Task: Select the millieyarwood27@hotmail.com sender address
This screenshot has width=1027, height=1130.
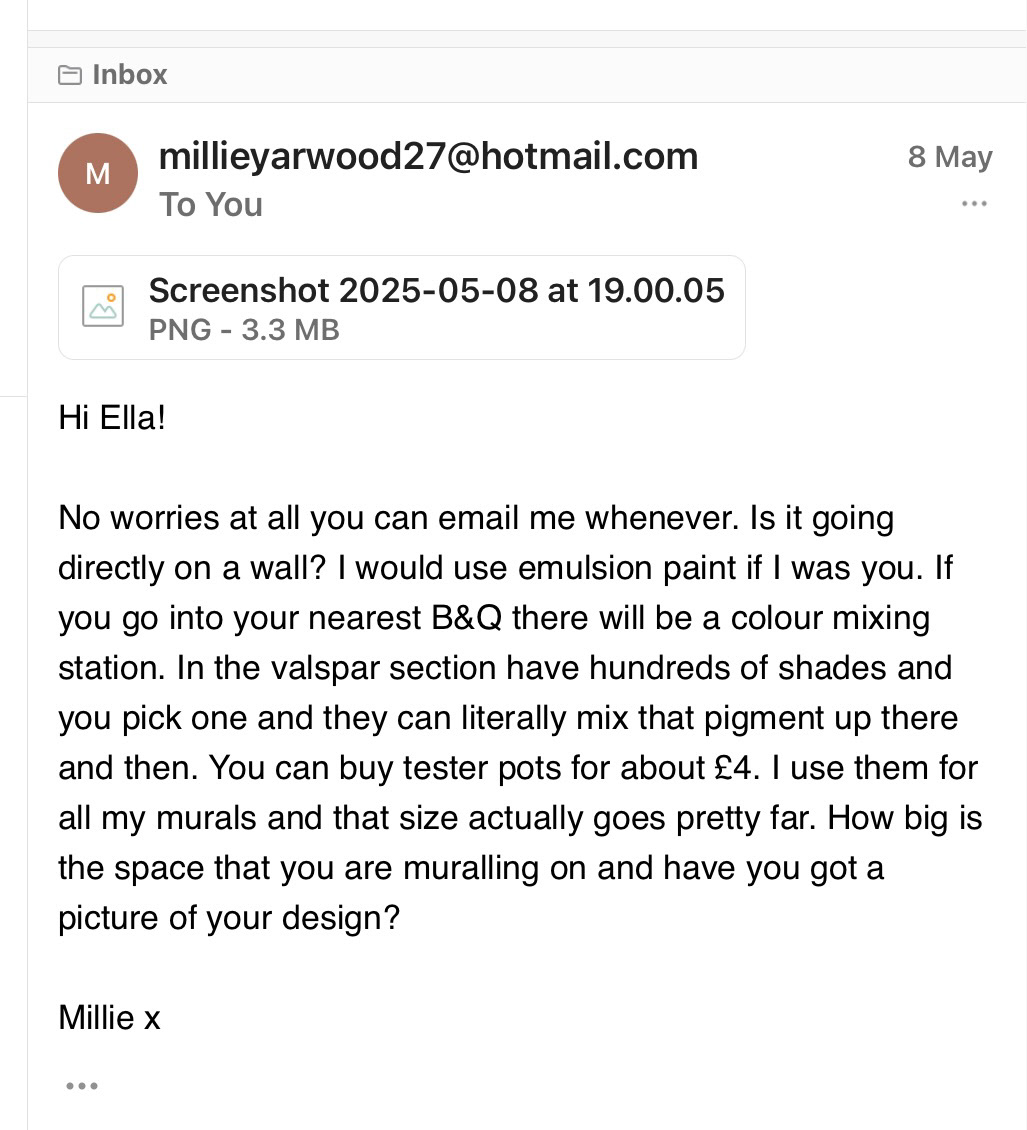Action: (428, 157)
